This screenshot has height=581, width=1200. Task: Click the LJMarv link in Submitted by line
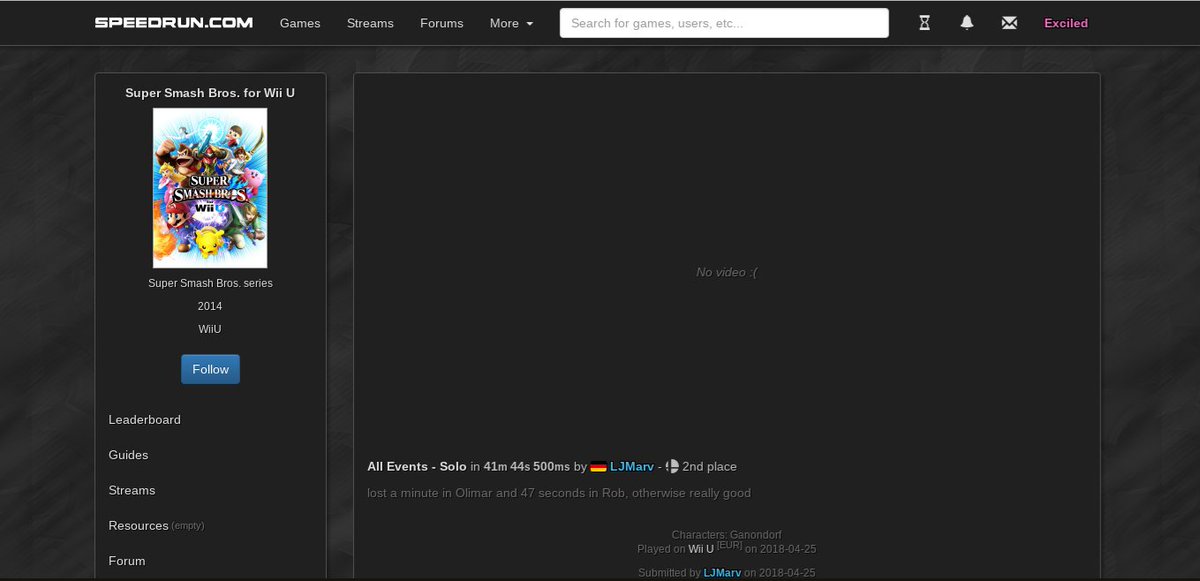pos(722,573)
